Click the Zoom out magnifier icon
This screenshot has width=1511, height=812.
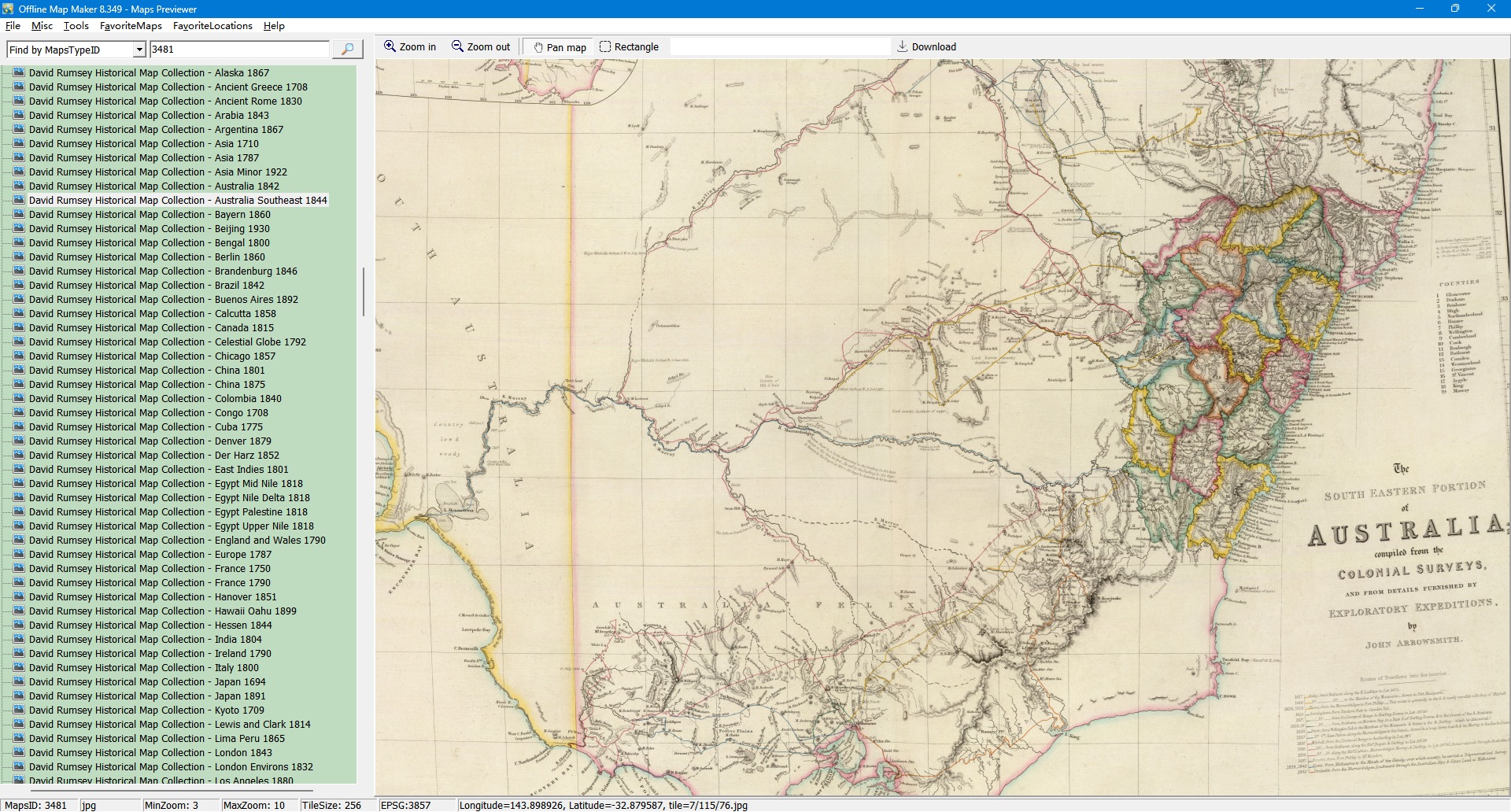point(457,46)
